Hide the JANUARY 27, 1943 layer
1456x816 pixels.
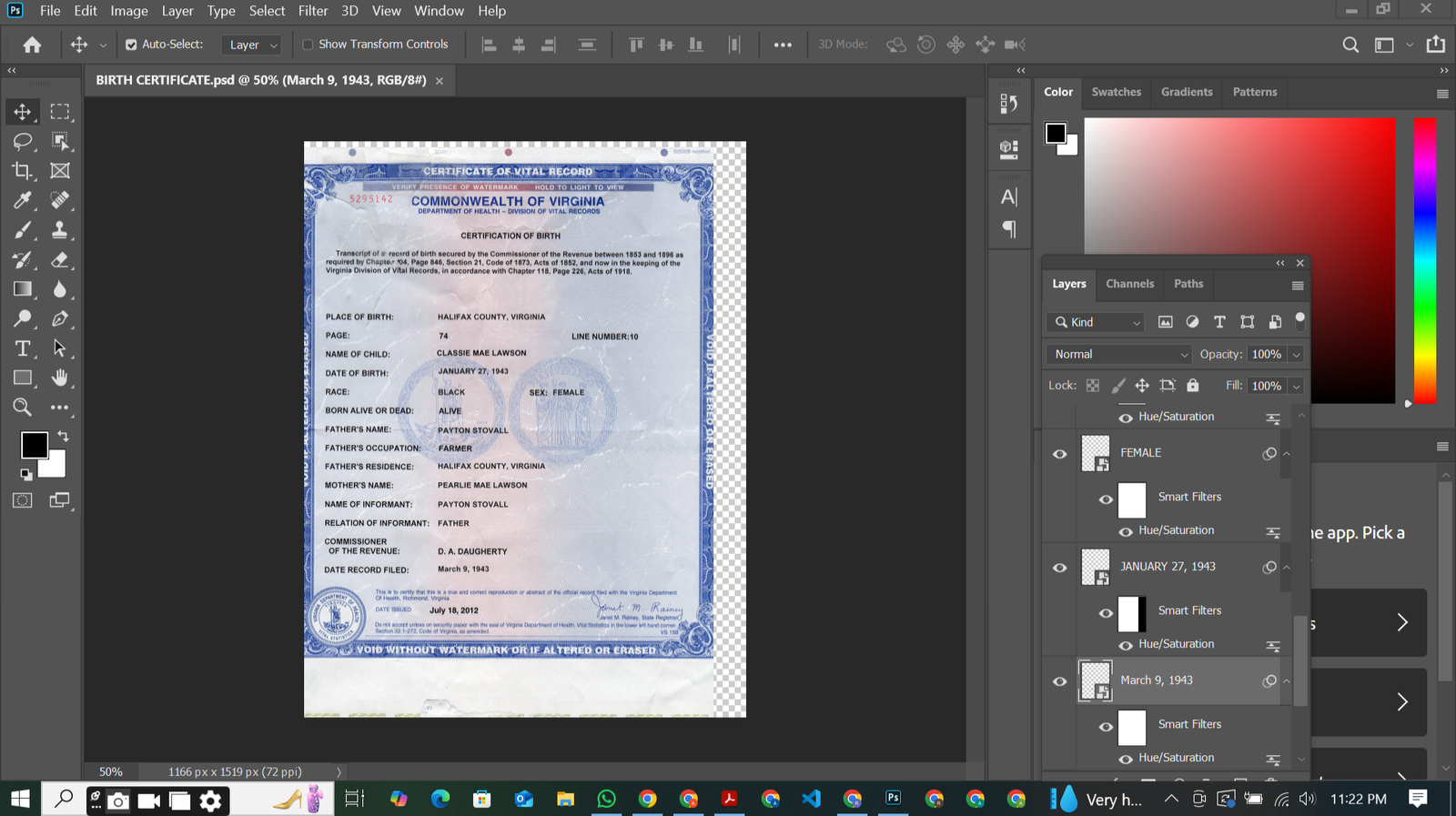coord(1060,568)
